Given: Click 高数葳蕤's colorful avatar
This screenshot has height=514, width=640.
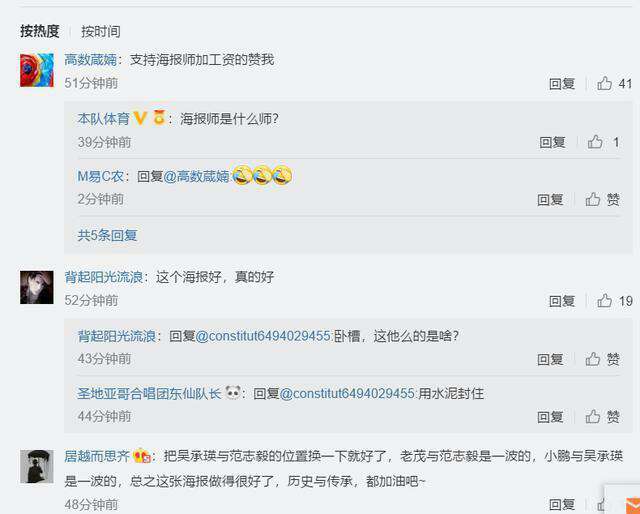Looking at the screenshot, I should (x=37, y=70).
